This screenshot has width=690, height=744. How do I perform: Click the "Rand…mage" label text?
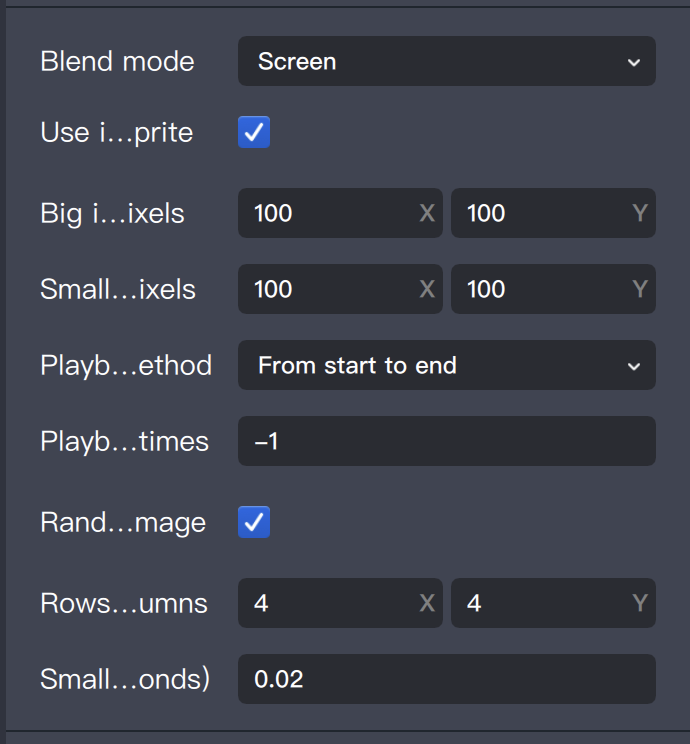click(123, 522)
